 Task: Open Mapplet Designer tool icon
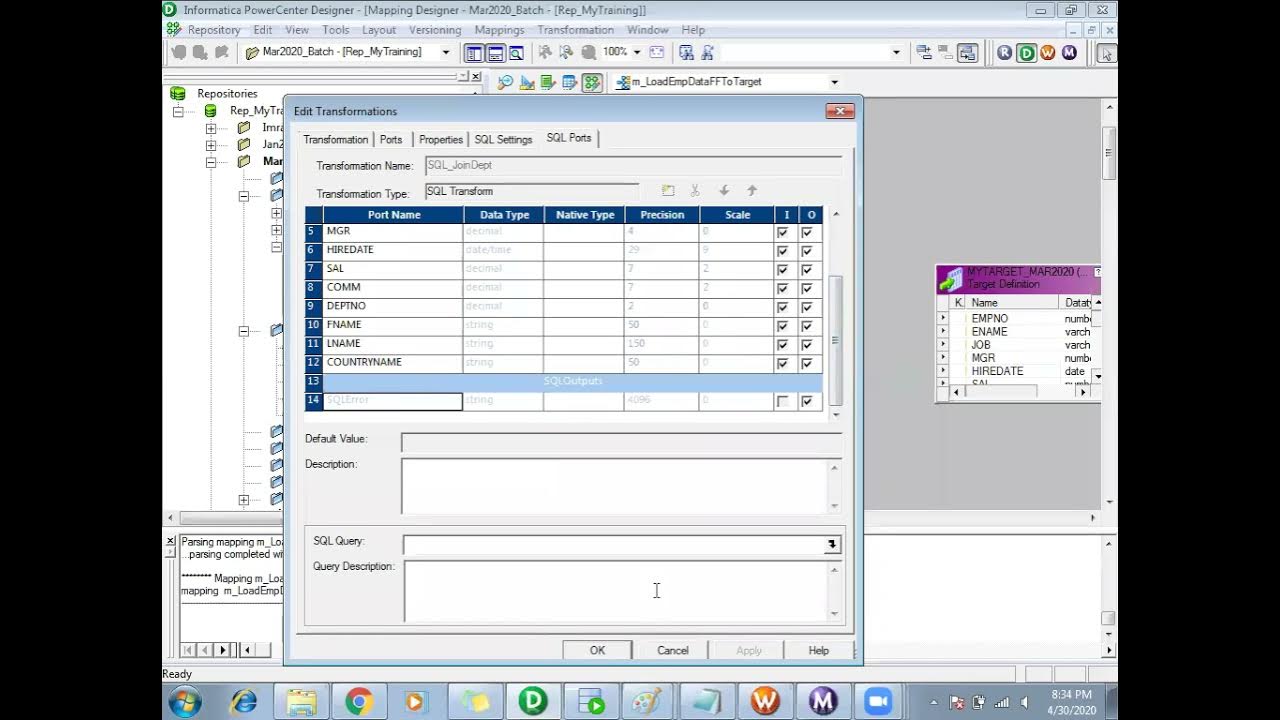pos(570,82)
